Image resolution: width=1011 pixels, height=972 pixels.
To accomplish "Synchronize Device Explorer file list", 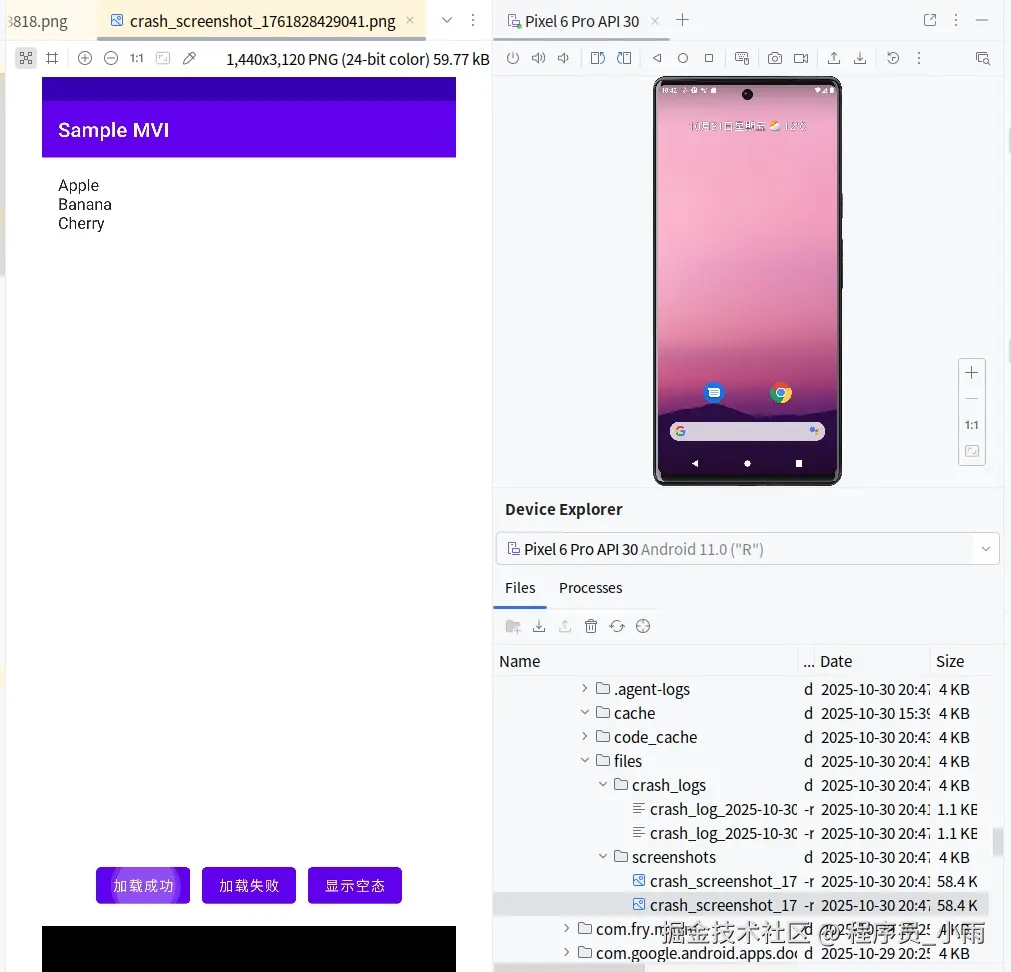I will (x=617, y=627).
